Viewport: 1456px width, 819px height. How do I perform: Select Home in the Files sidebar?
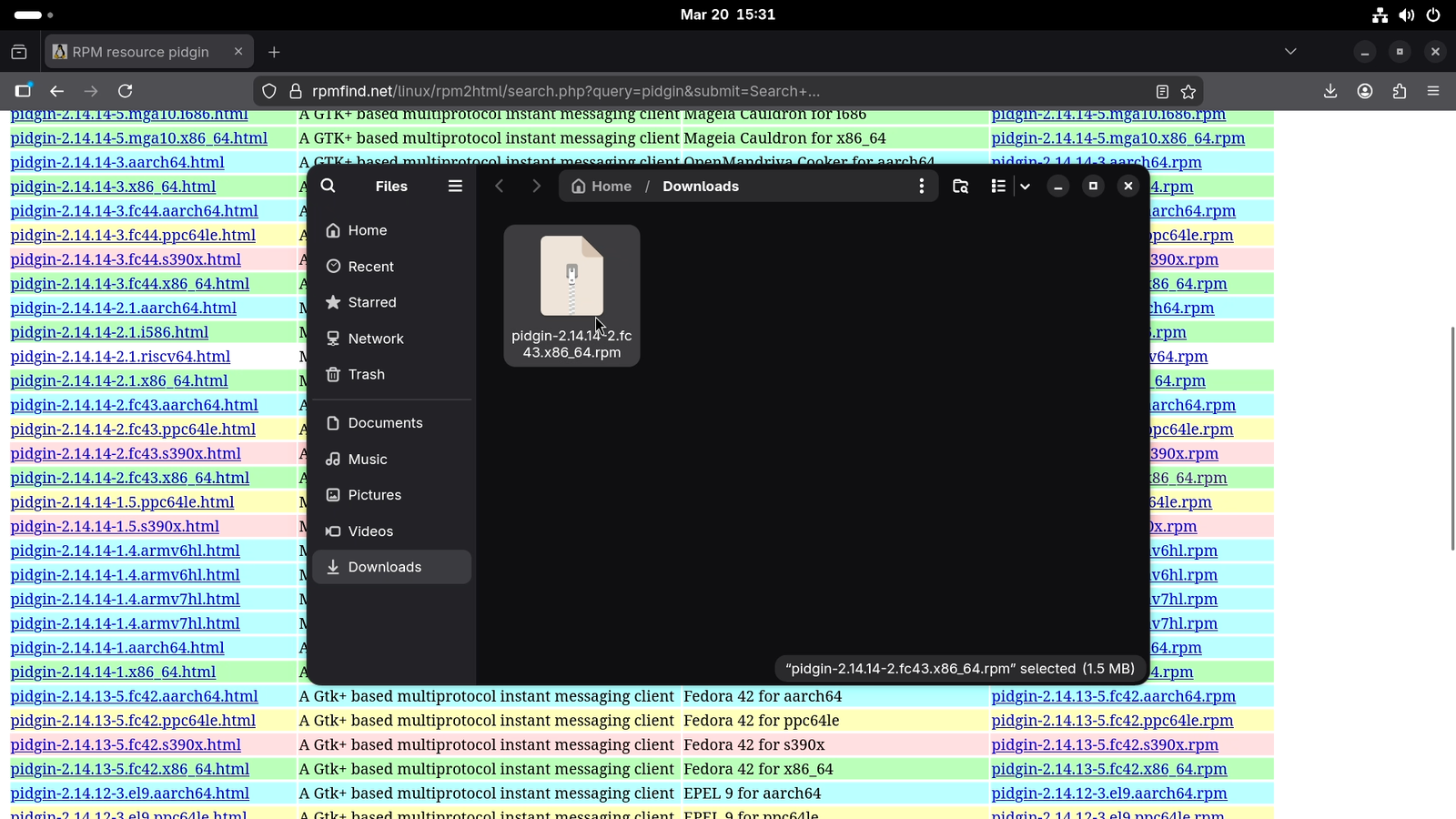tap(391, 230)
